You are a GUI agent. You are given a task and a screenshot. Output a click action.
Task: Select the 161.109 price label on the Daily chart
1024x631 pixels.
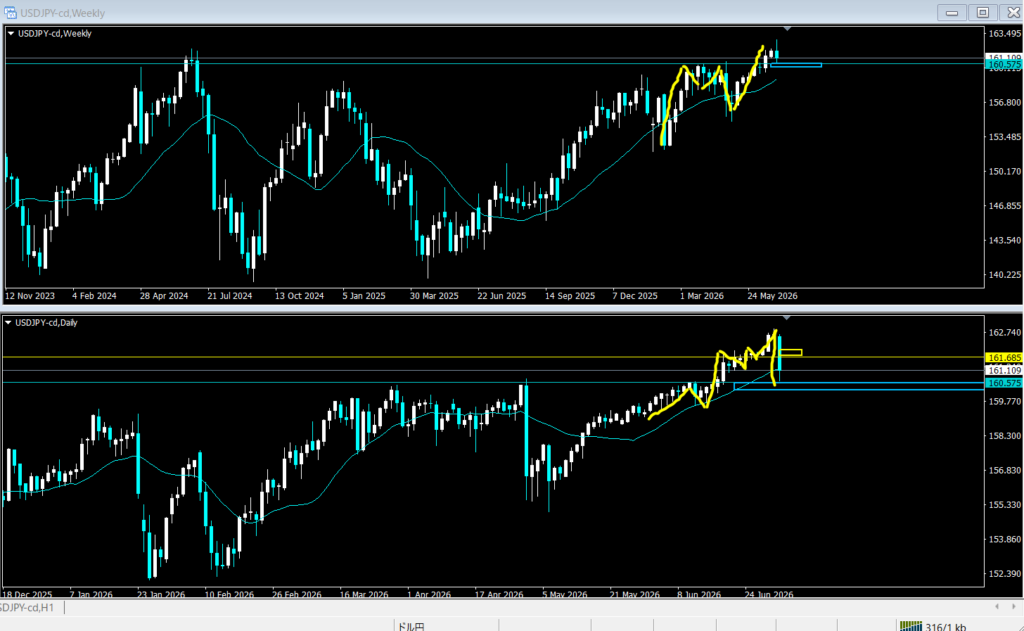[1004, 370]
